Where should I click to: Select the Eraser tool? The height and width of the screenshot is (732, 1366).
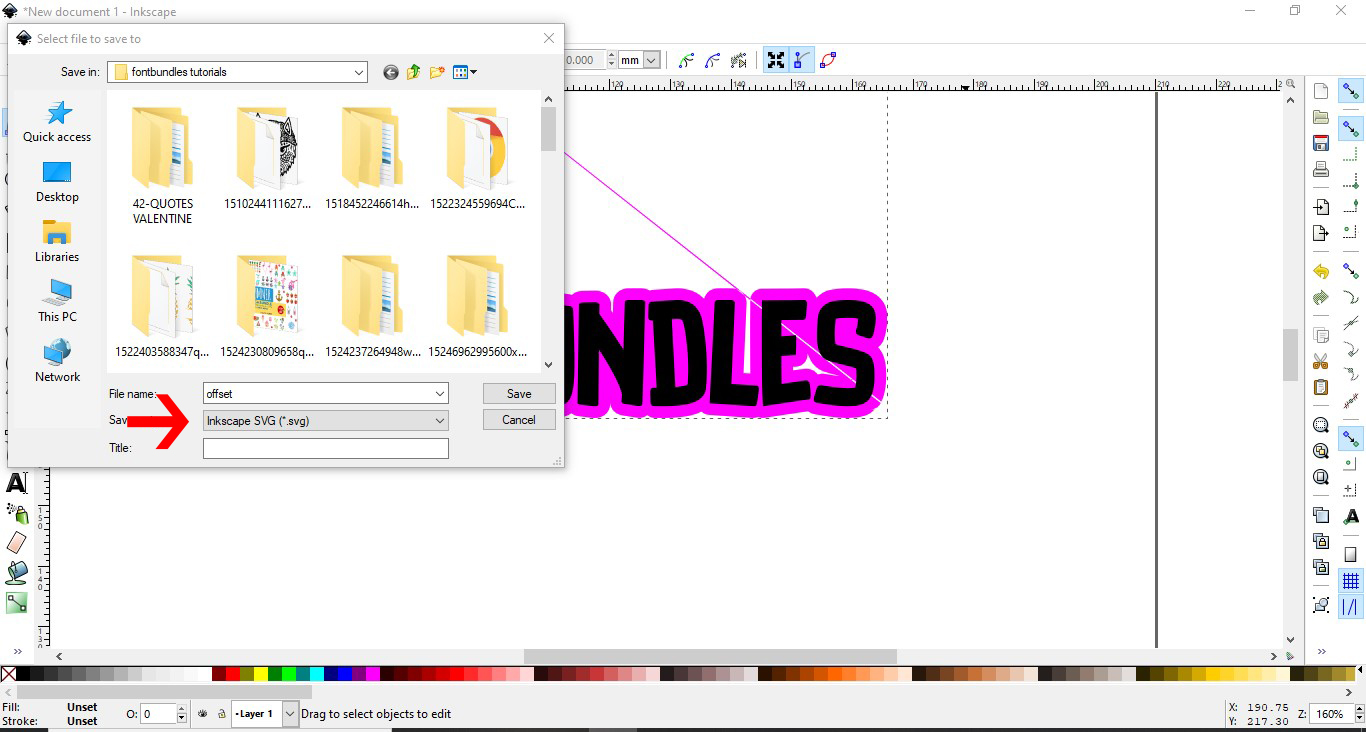click(x=17, y=543)
